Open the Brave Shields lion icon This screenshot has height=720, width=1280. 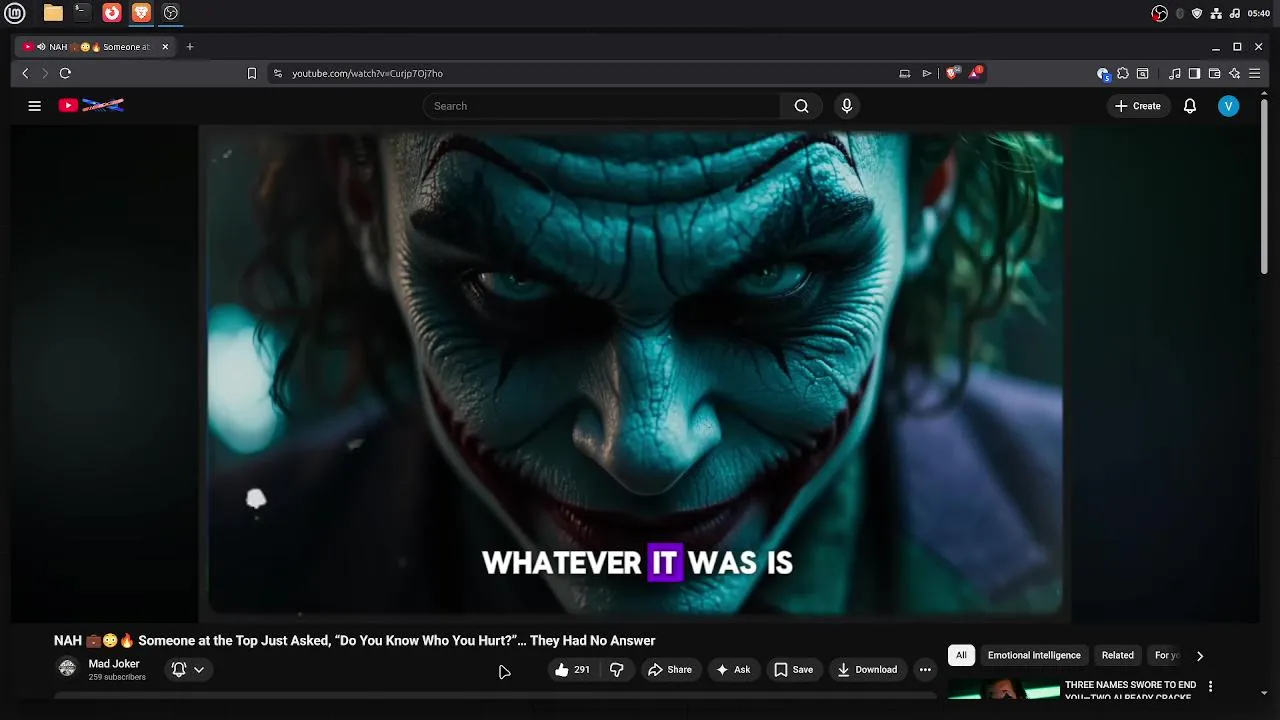click(953, 73)
